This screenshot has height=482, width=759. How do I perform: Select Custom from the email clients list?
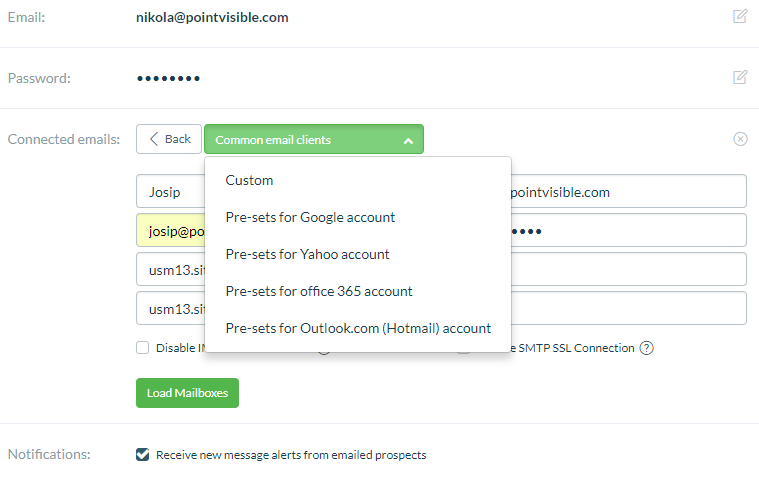(x=249, y=180)
